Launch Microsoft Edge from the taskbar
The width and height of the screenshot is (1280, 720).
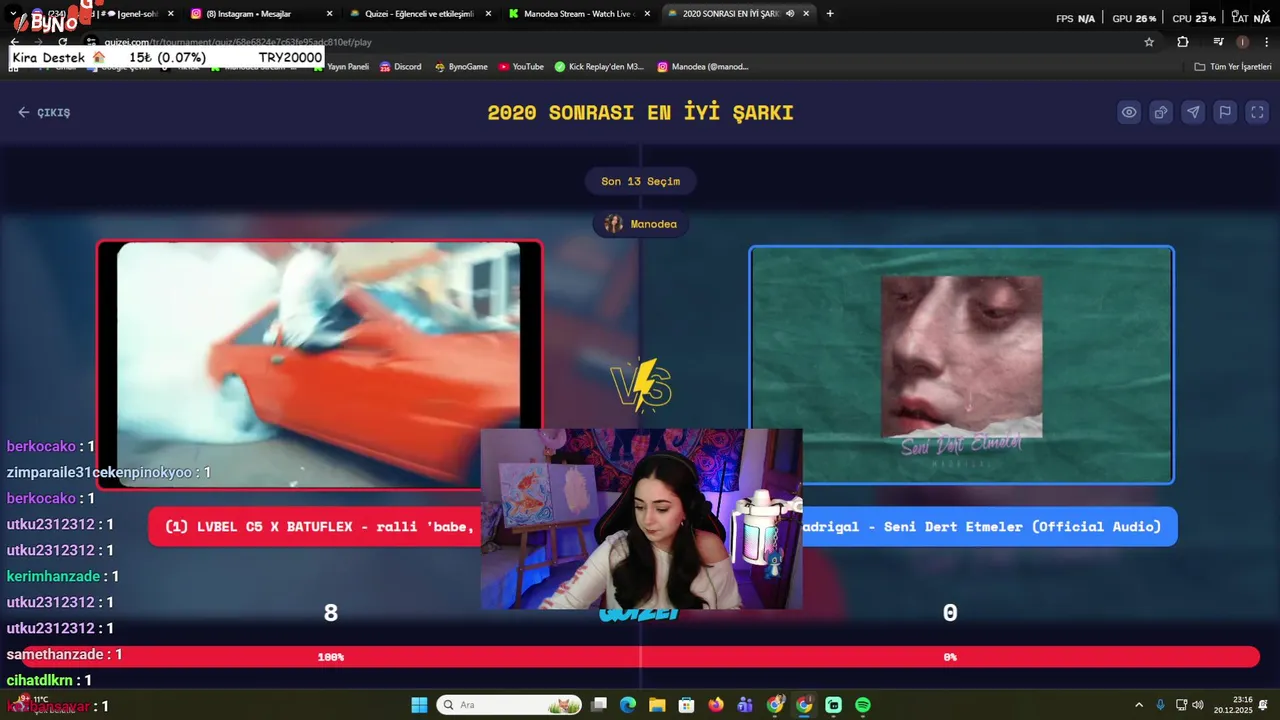tap(628, 705)
